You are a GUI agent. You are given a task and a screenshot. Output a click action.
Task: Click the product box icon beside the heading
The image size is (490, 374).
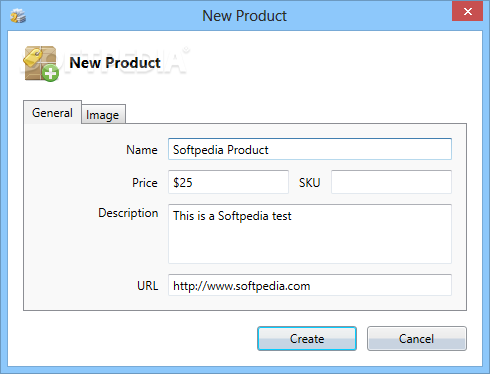point(41,64)
